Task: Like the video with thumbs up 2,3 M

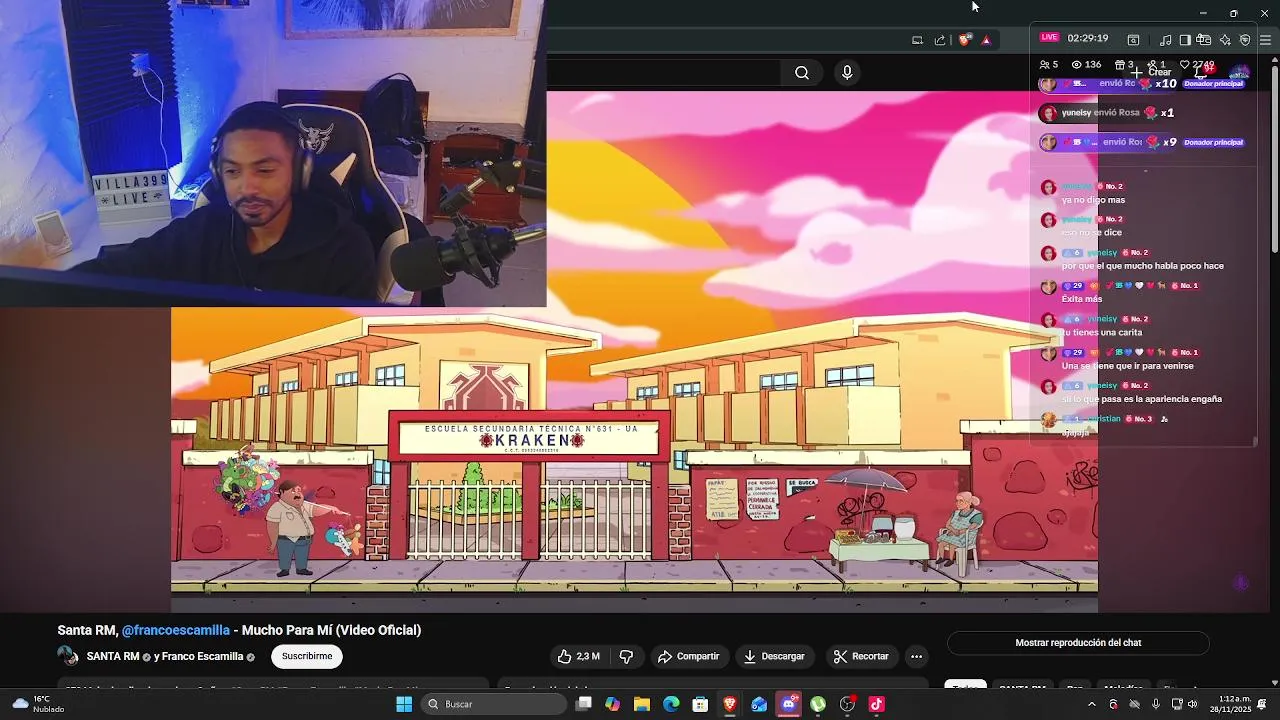Action: coord(578,656)
